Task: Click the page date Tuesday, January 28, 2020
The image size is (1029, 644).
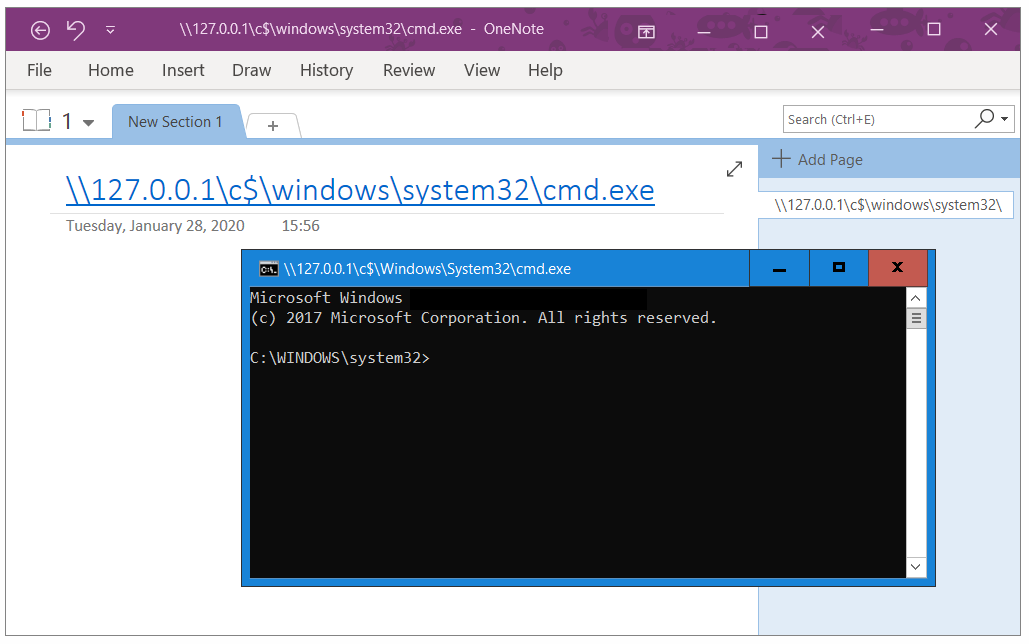Action: tap(155, 226)
